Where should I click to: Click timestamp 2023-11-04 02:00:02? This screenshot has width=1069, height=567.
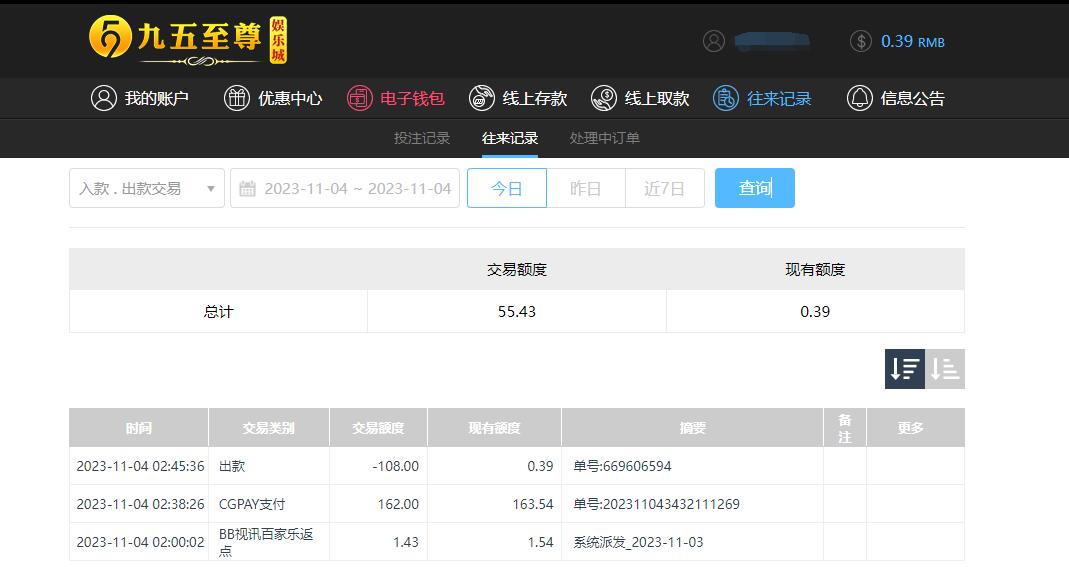(x=140, y=542)
